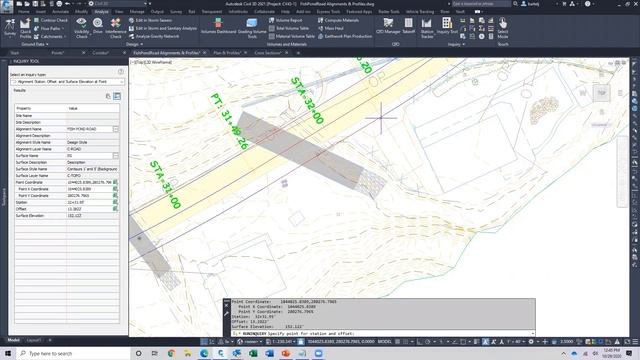Click Edit in Storm and Sanitary Analysis
The image size is (640, 360).
[x=163, y=29]
